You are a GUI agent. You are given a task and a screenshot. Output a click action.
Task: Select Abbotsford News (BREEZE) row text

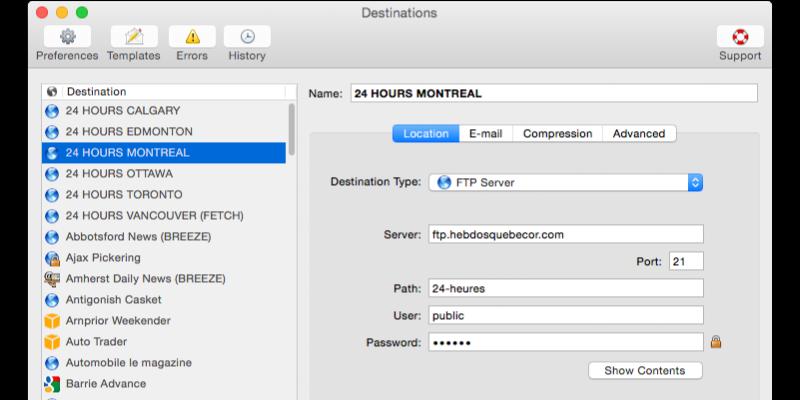(x=138, y=237)
